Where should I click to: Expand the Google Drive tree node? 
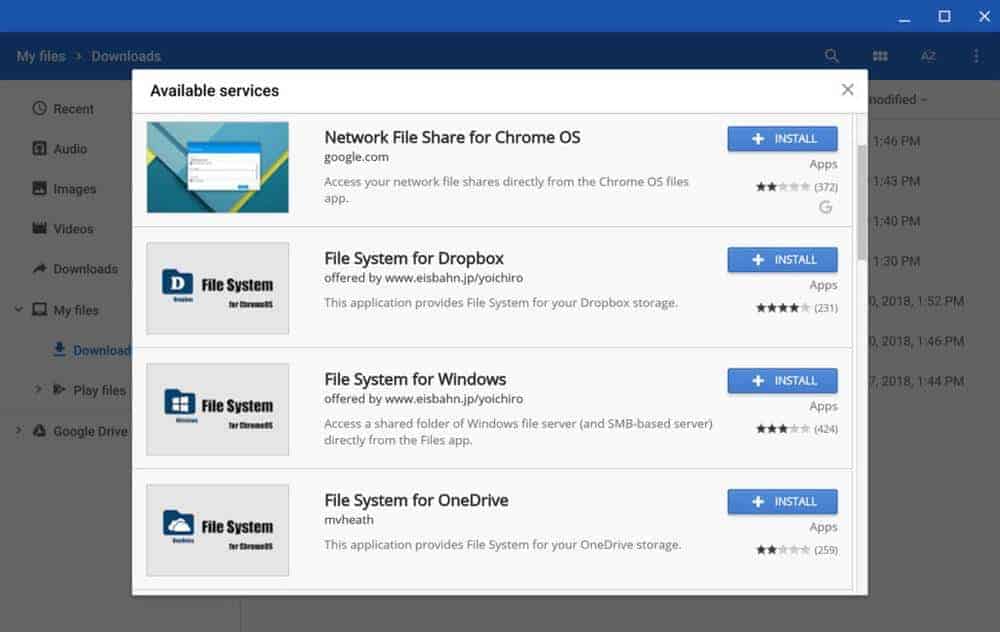click(x=18, y=431)
